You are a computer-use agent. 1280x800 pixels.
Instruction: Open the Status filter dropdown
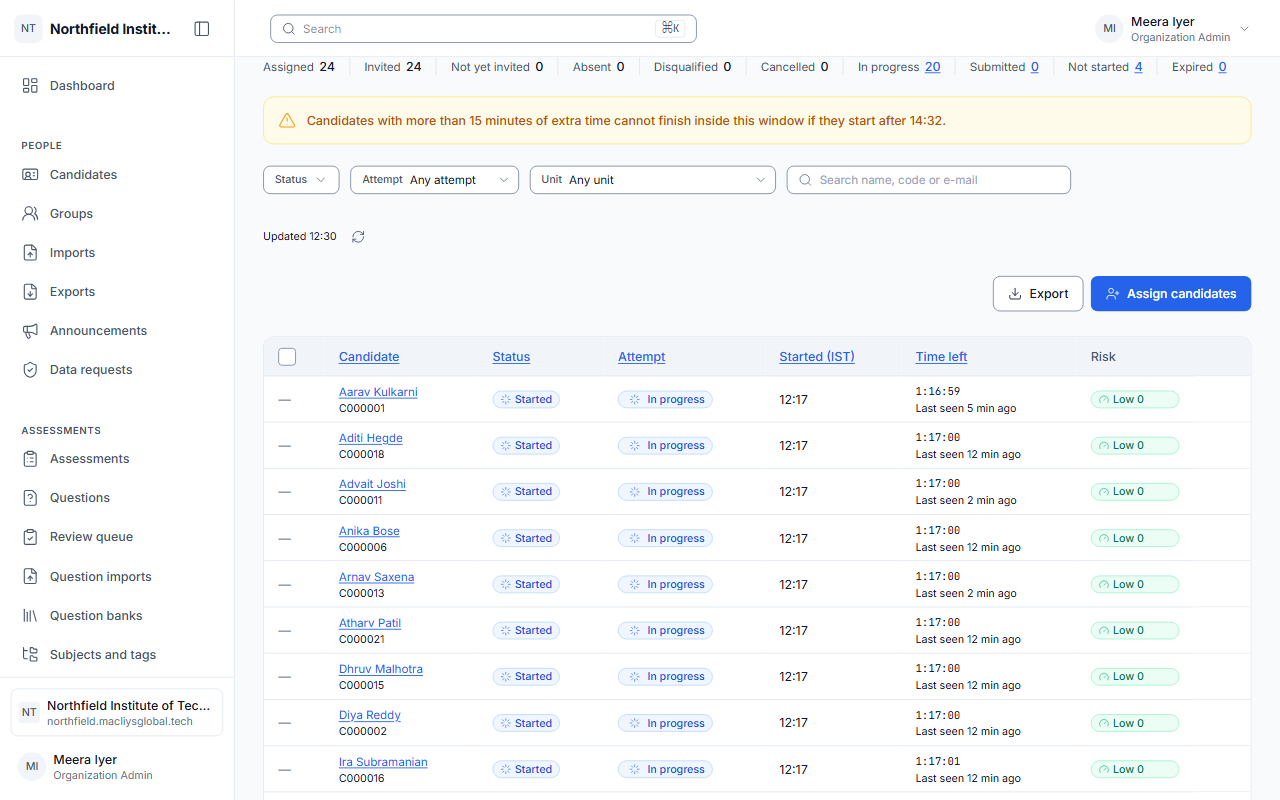[301, 180]
